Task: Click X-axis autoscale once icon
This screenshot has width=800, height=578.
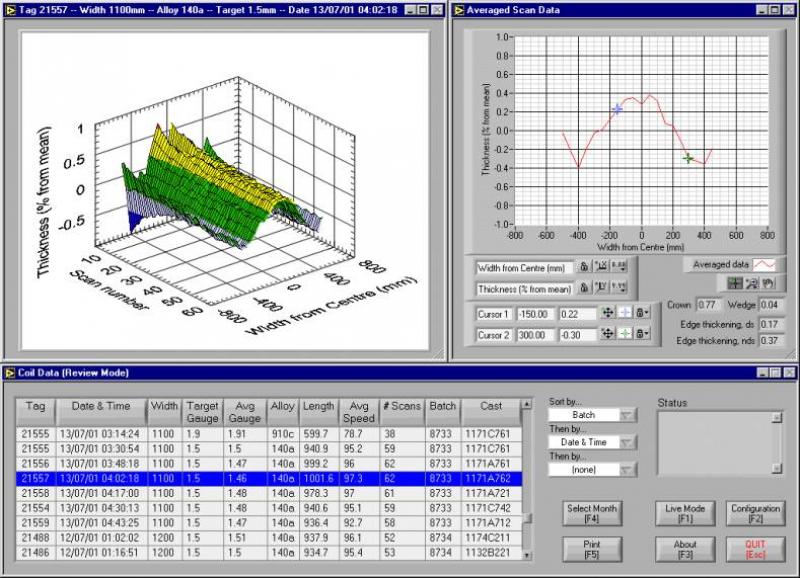Action: pyautogui.click(x=602, y=266)
